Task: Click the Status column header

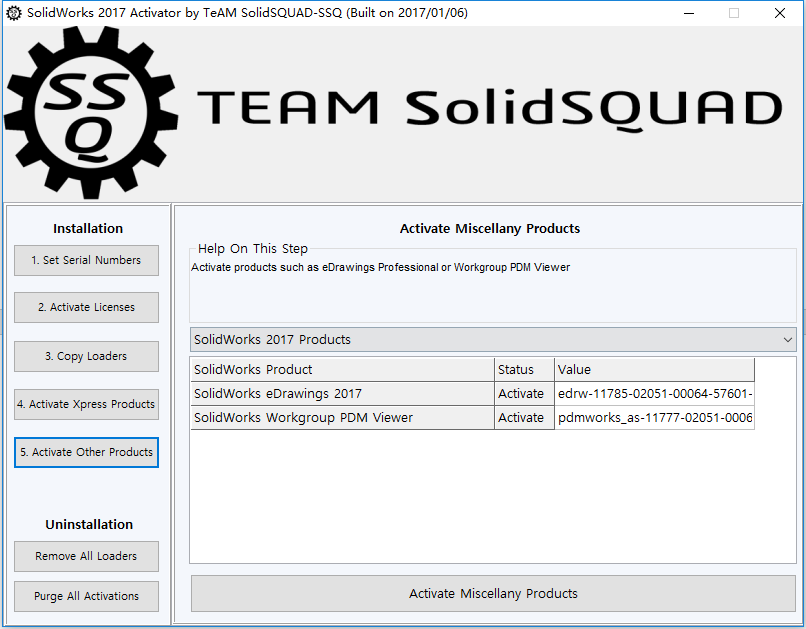Action: 524,369
